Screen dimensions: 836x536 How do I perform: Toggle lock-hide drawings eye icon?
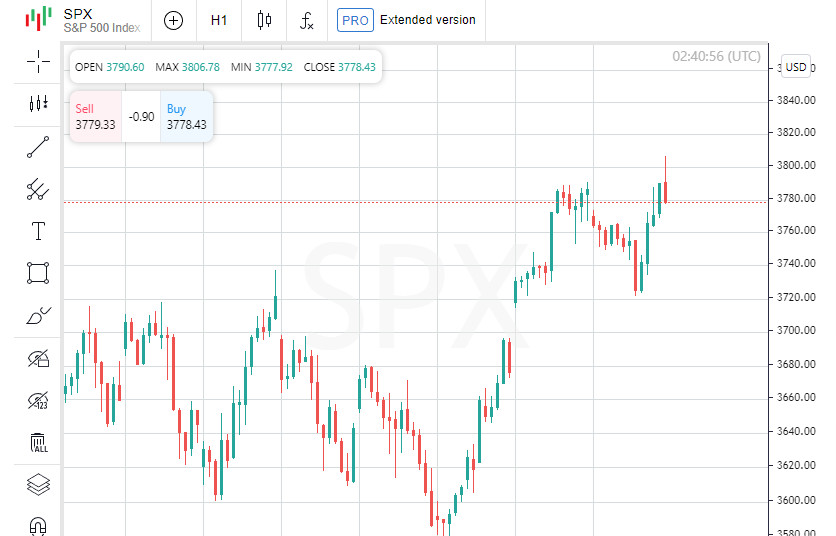[x=38, y=358]
